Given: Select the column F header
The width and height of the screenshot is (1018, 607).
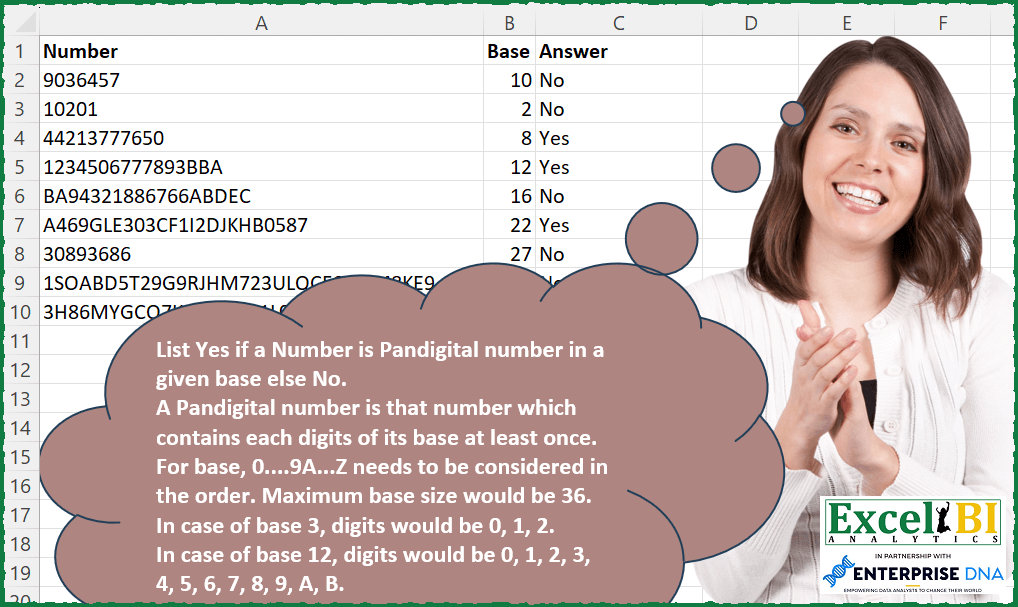Looking at the screenshot, I should pyautogui.click(x=942, y=23).
